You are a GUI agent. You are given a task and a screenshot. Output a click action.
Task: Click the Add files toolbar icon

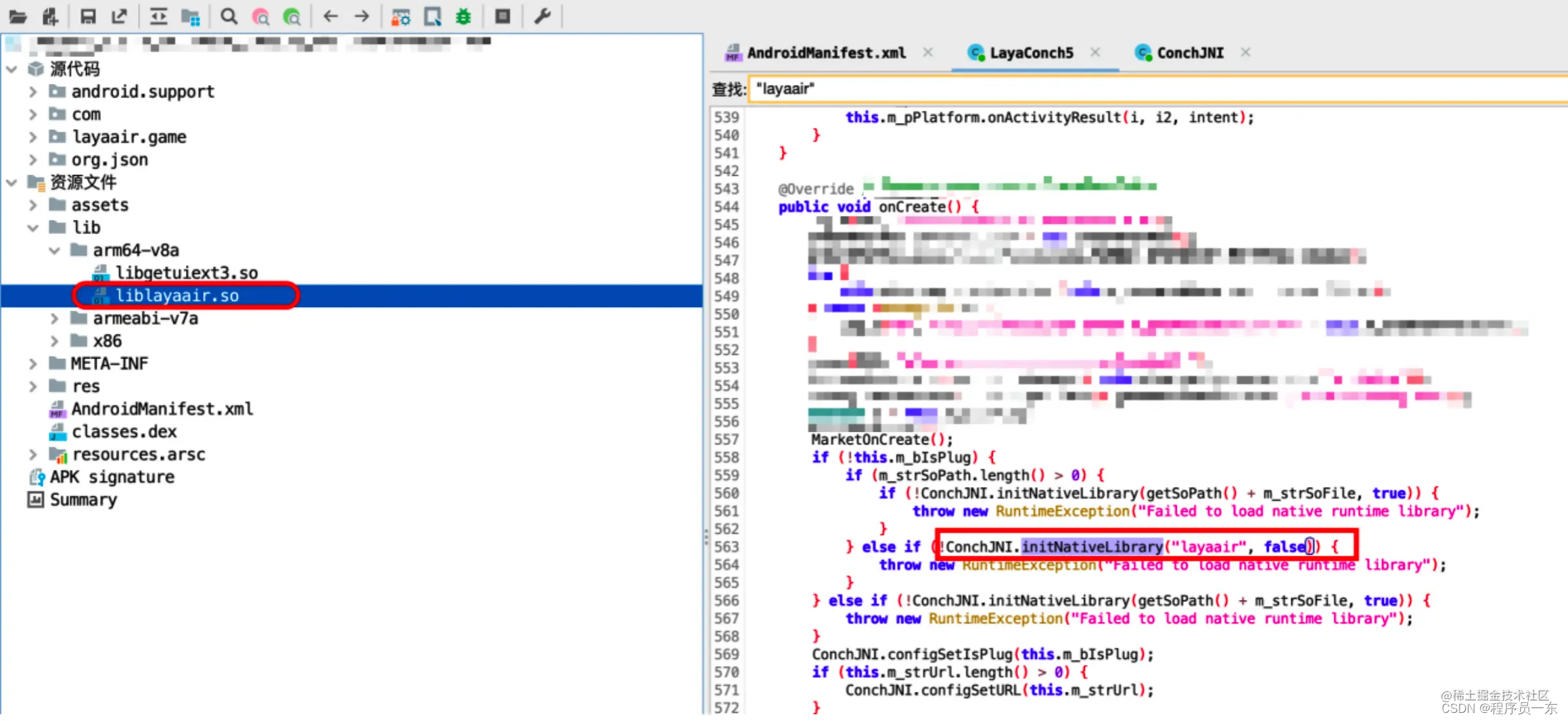coord(51,16)
